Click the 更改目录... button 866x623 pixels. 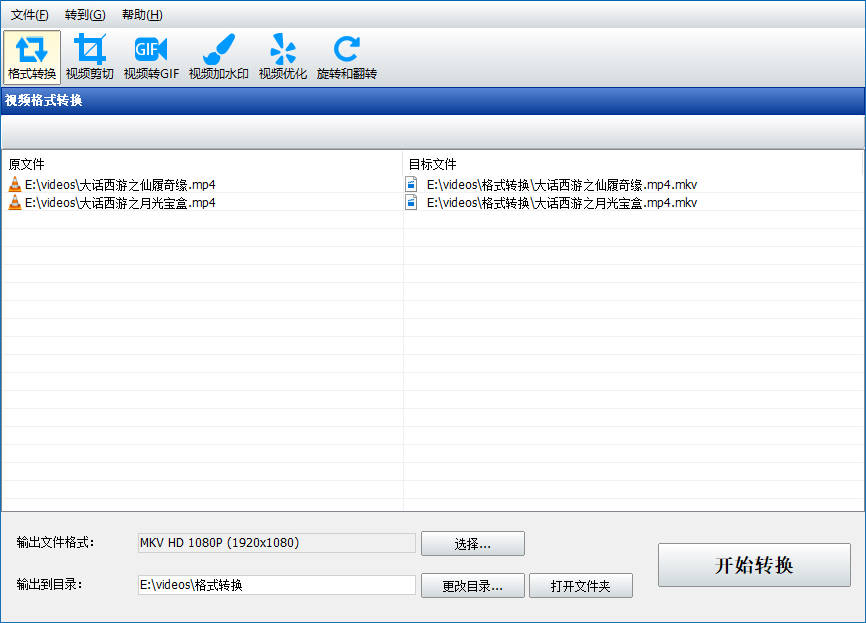[x=472, y=586]
